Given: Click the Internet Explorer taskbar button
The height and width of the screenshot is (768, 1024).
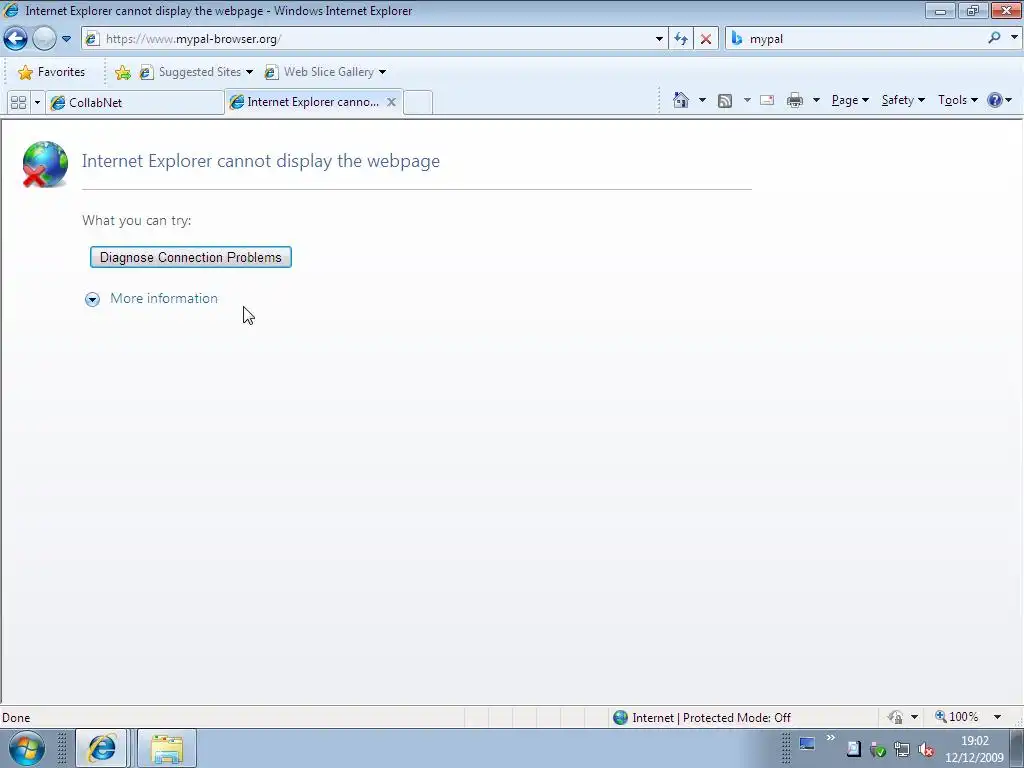Looking at the screenshot, I should pyautogui.click(x=101, y=748).
